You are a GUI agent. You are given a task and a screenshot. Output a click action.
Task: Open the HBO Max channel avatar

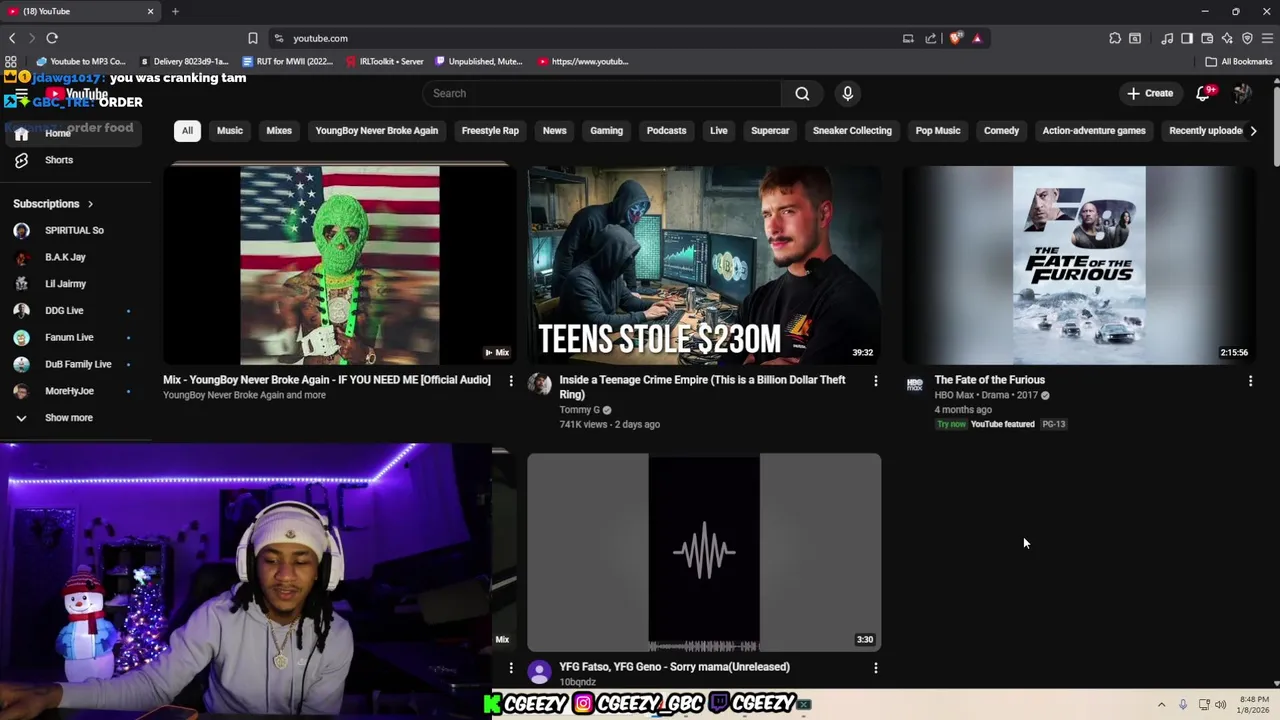point(915,385)
